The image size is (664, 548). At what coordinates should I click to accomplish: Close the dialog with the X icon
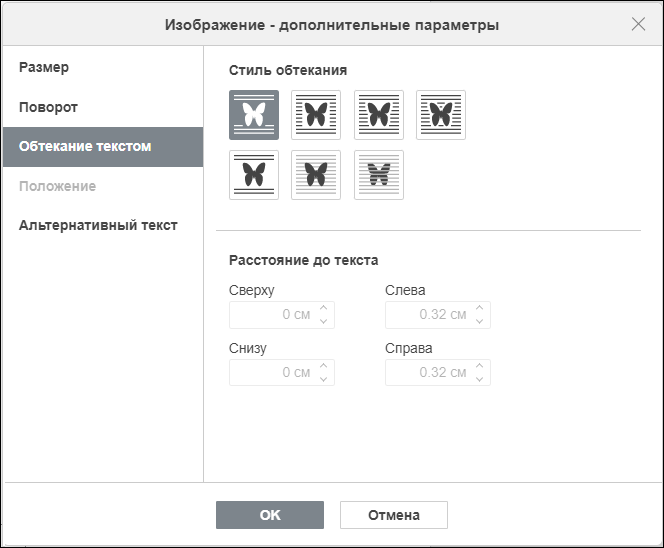tap(638, 24)
